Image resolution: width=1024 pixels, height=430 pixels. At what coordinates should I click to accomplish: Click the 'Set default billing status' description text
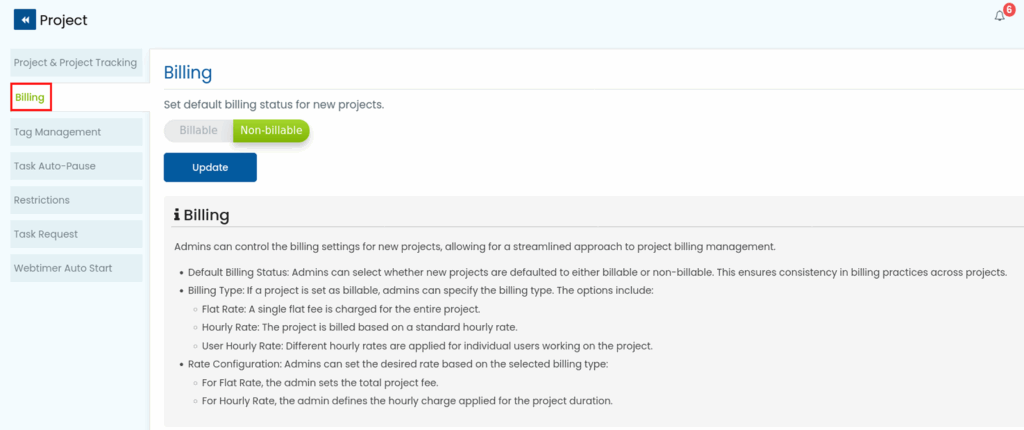(x=274, y=104)
